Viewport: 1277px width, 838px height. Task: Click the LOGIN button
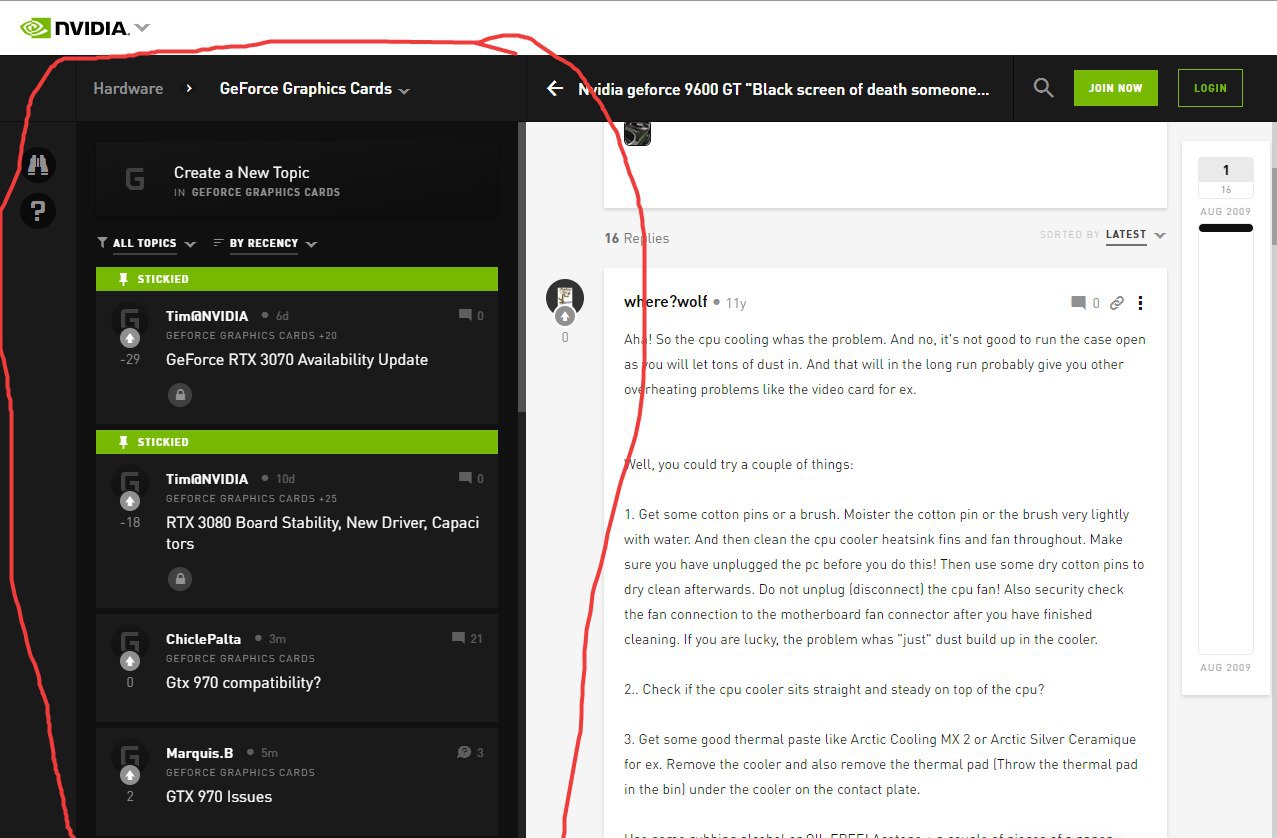(1210, 88)
